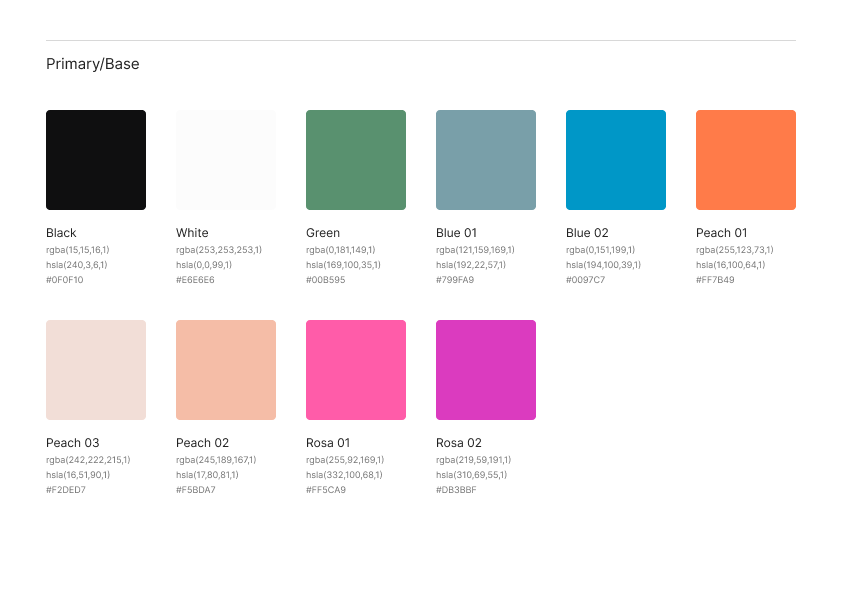
Task: Select the White color swatch
Action: tap(226, 160)
